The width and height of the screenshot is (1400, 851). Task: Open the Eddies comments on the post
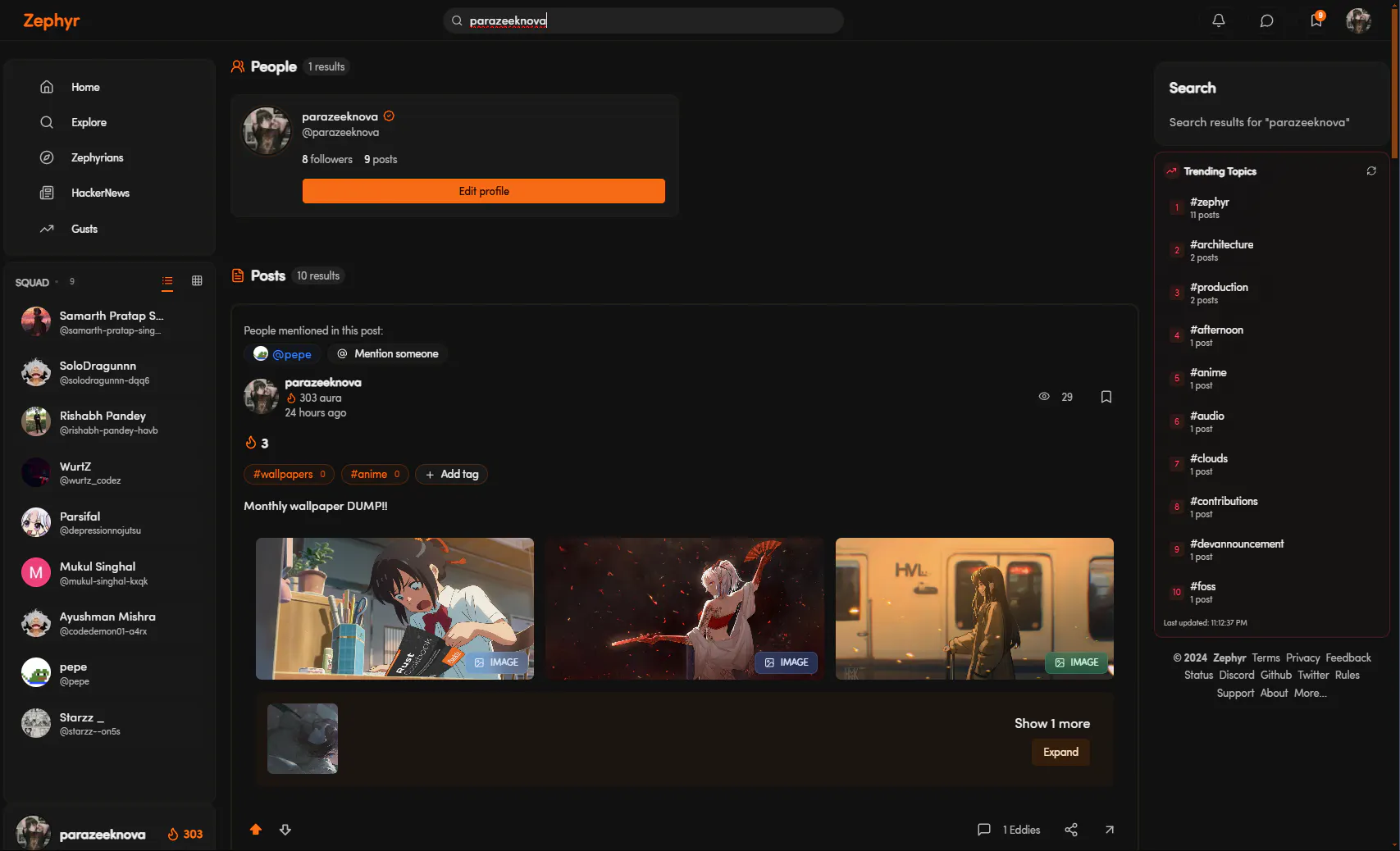tap(1009, 830)
